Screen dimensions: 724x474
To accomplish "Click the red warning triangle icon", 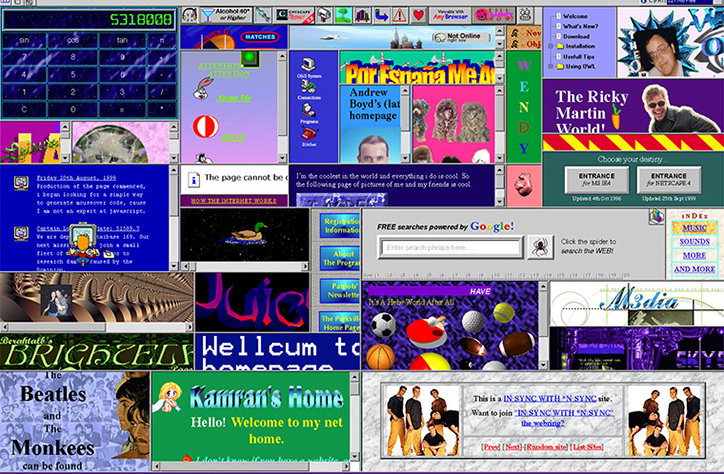I will click(399, 16).
